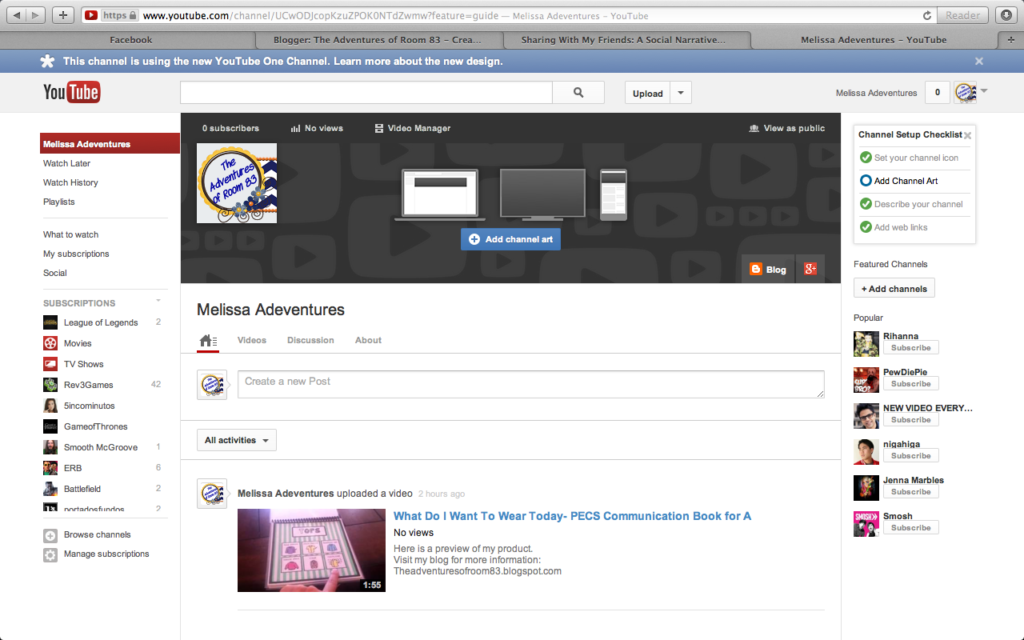Open Smooth McGroove subscription

[x=101, y=447]
